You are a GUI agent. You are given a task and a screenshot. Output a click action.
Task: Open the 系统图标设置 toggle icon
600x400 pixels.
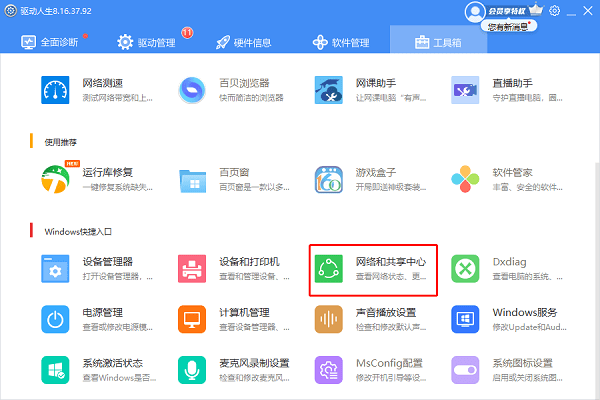point(465,370)
